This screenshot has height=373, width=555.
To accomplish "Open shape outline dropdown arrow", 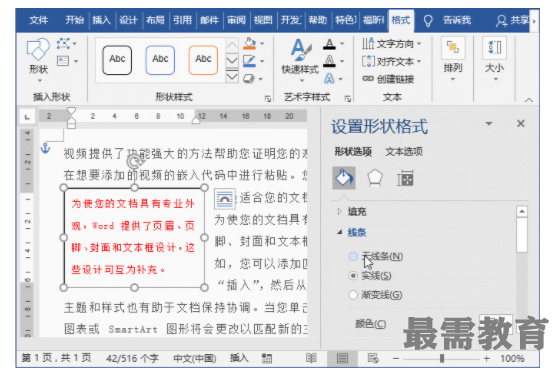I will [x=262, y=61].
